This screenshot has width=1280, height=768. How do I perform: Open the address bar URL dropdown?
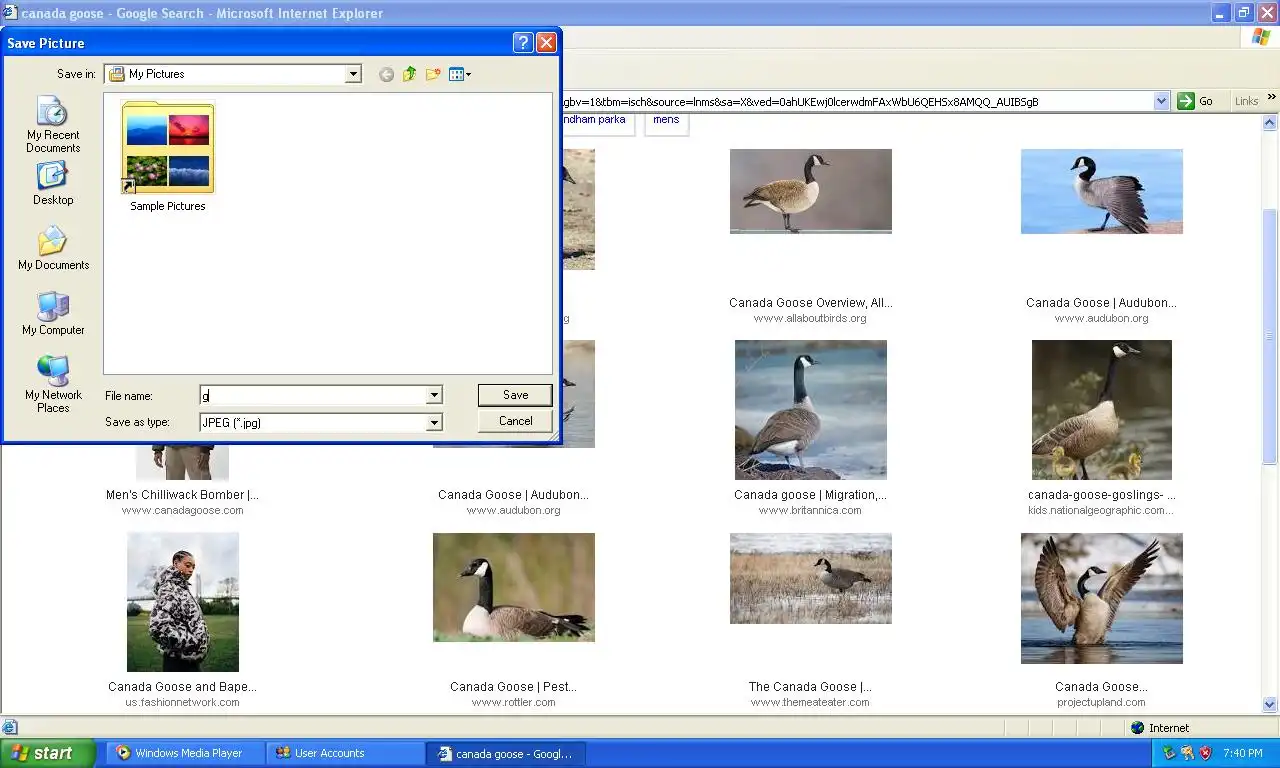point(1161,101)
